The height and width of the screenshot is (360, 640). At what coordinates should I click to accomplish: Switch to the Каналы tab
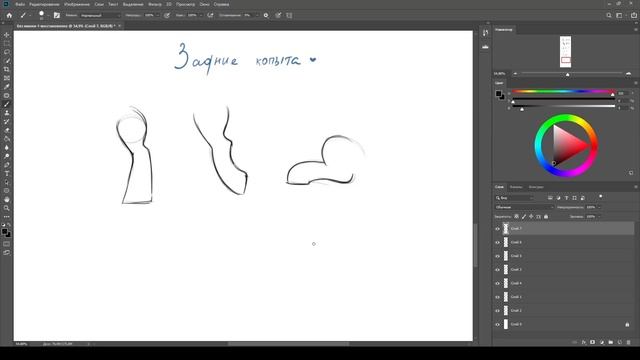[x=516, y=187]
